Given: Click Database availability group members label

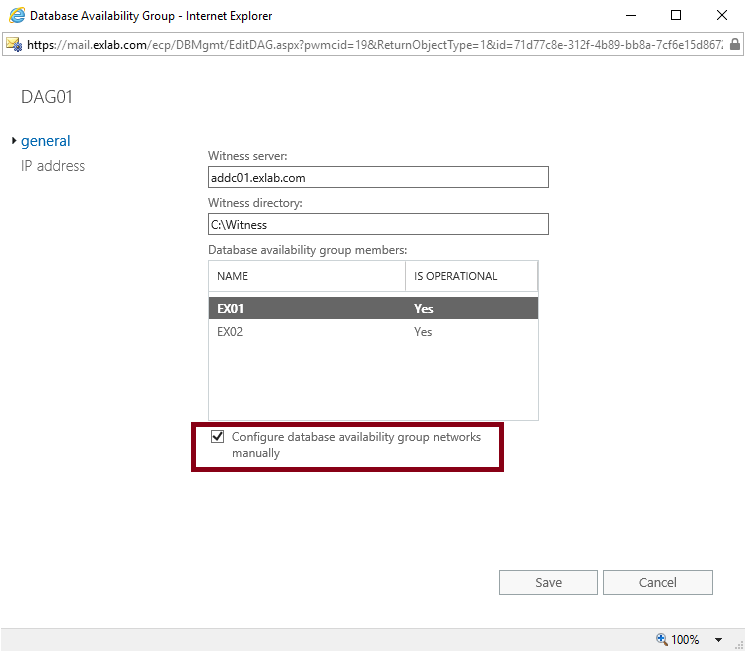Looking at the screenshot, I should [x=308, y=250].
